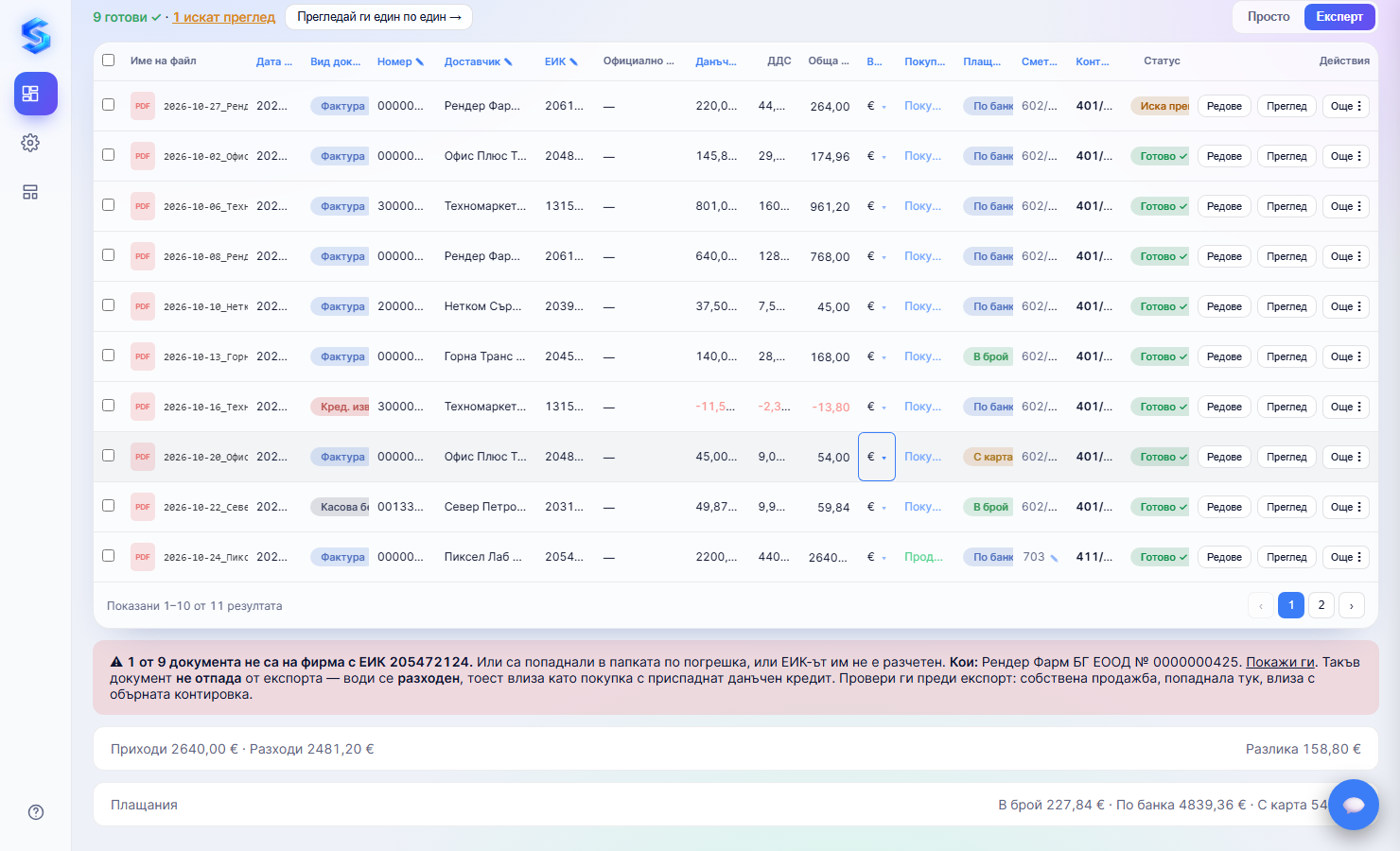Select the checkbox for Север Петрол row
The height and width of the screenshot is (851, 1400).
(x=109, y=506)
